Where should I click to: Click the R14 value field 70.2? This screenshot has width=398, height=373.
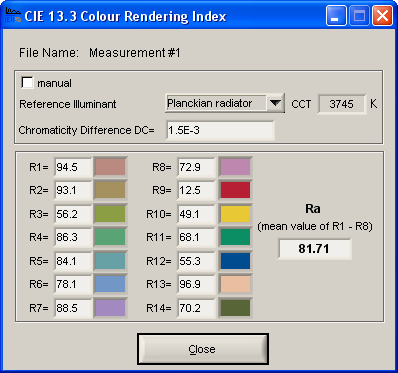pyautogui.click(x=196, y=308)
